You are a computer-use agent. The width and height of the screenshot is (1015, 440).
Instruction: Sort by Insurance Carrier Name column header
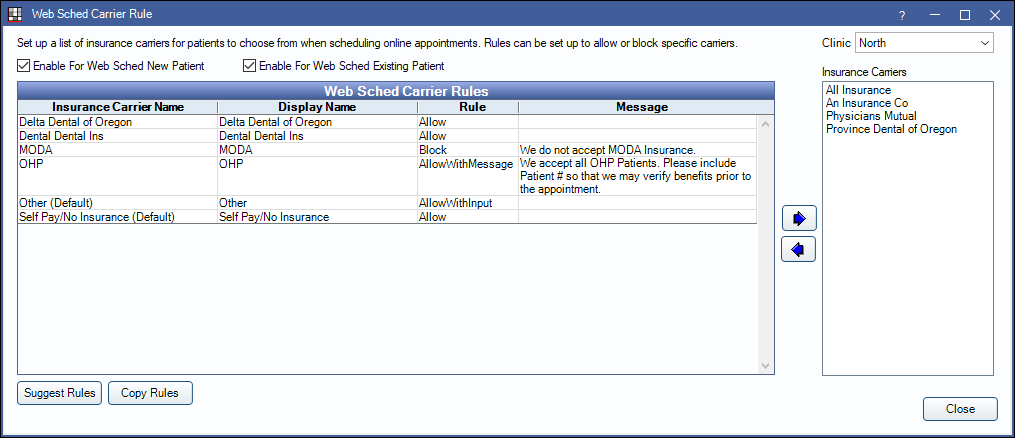pyautogui.click(x=117, y=107)
